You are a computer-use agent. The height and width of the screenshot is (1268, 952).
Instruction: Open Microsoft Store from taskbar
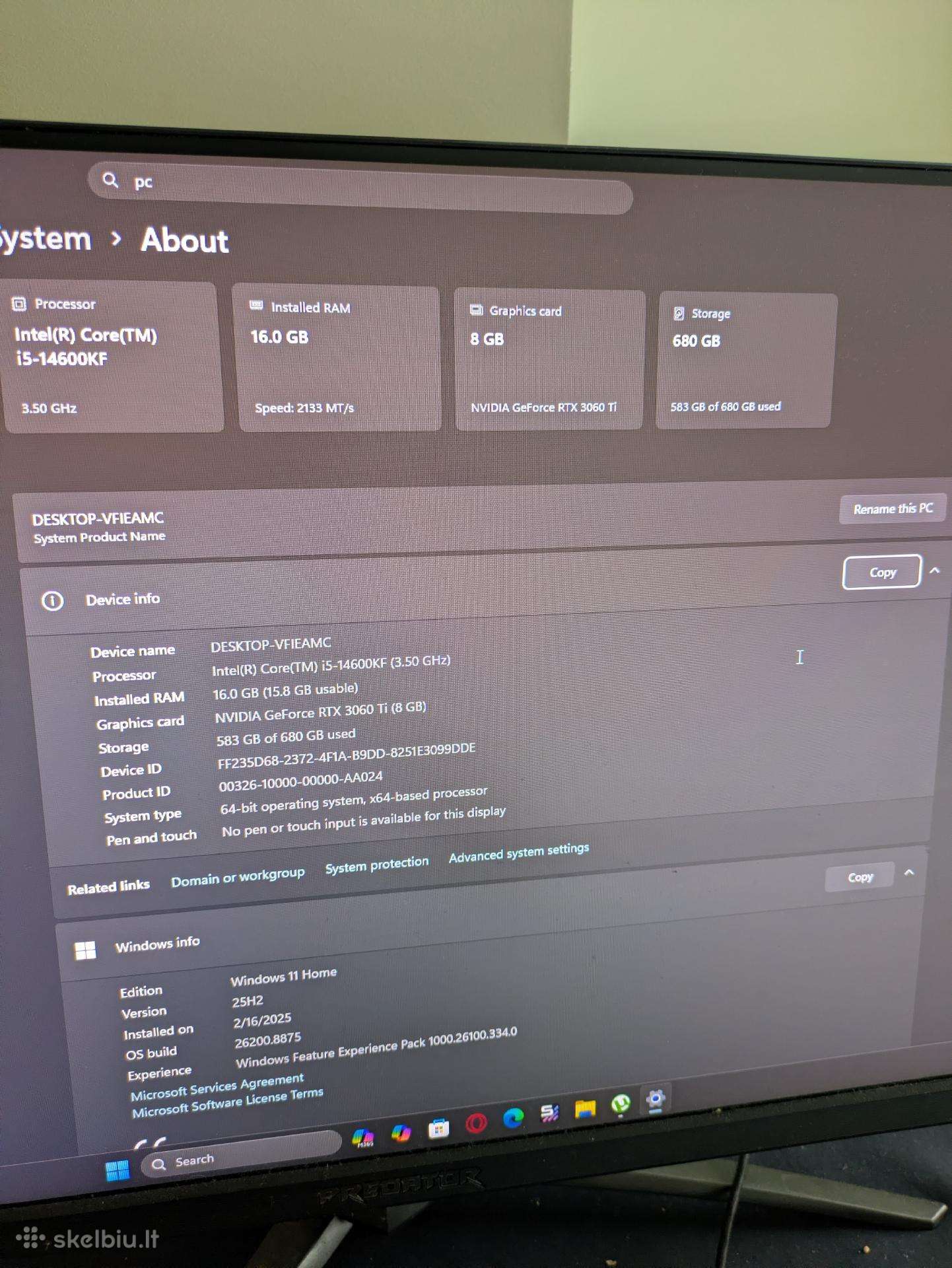pos(438,1129)
